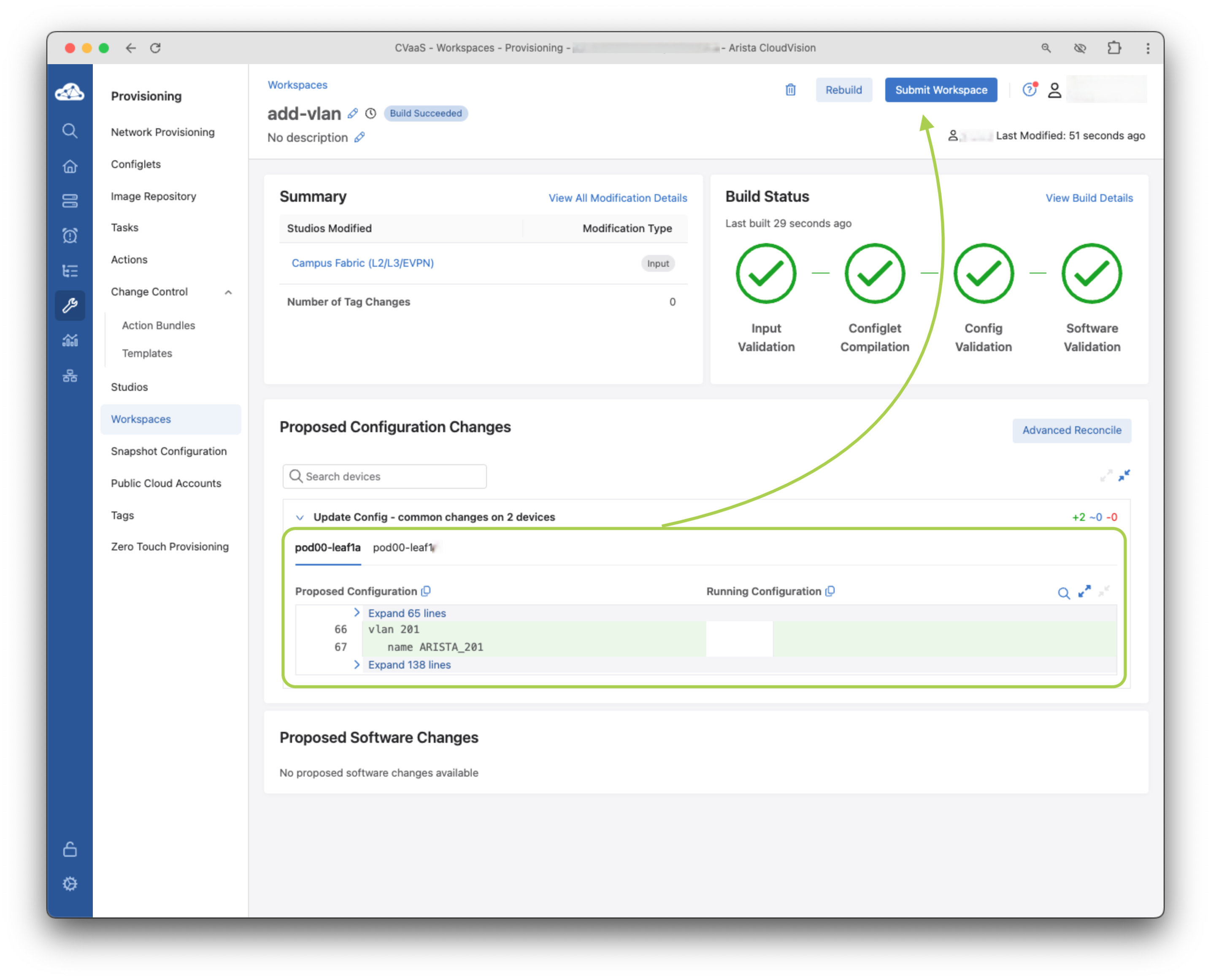This screenshot has width=1211, height=980.
Task: Open workspace history clock icon
Action: [x=370, y=114]
